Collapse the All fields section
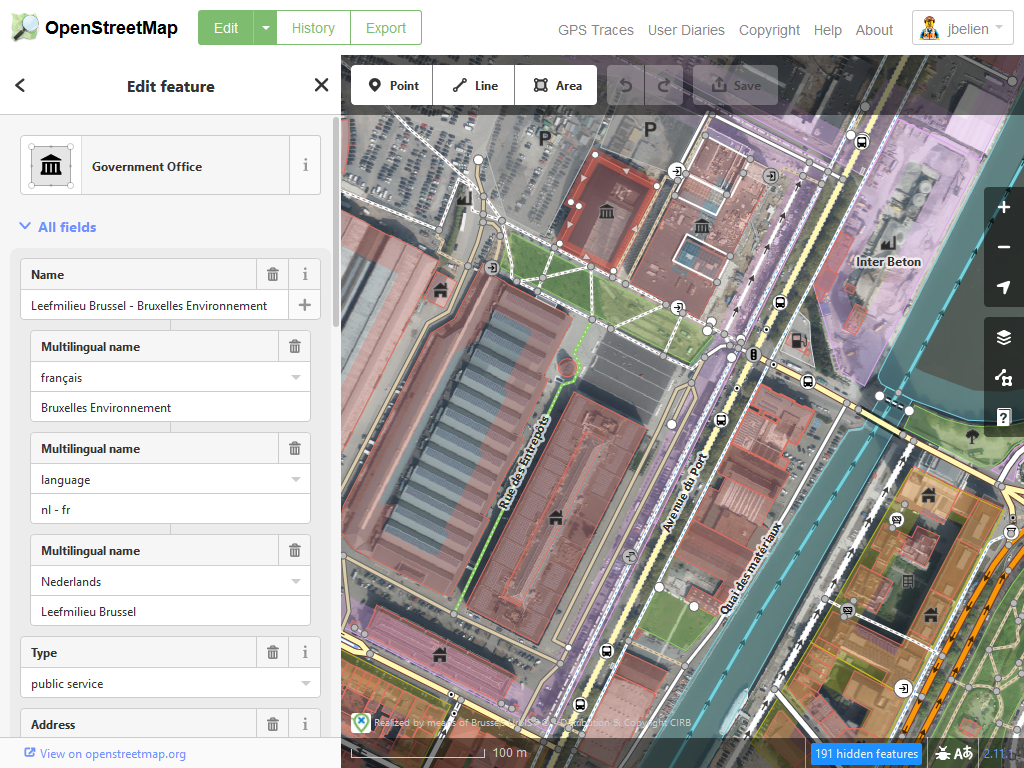The width and height of the screenshot is (1024, 768). 58,227
